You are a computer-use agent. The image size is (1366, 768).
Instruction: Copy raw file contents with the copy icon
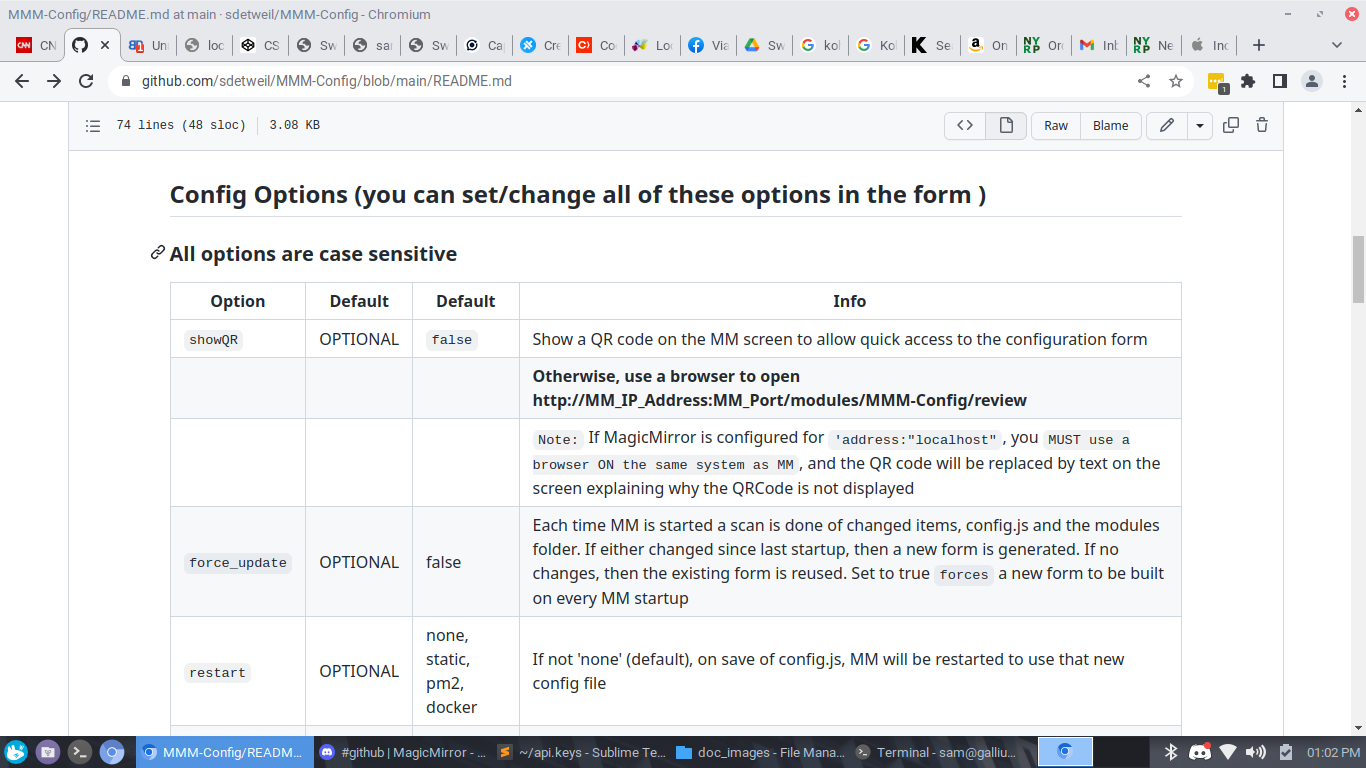click(x=1231, y=125)
